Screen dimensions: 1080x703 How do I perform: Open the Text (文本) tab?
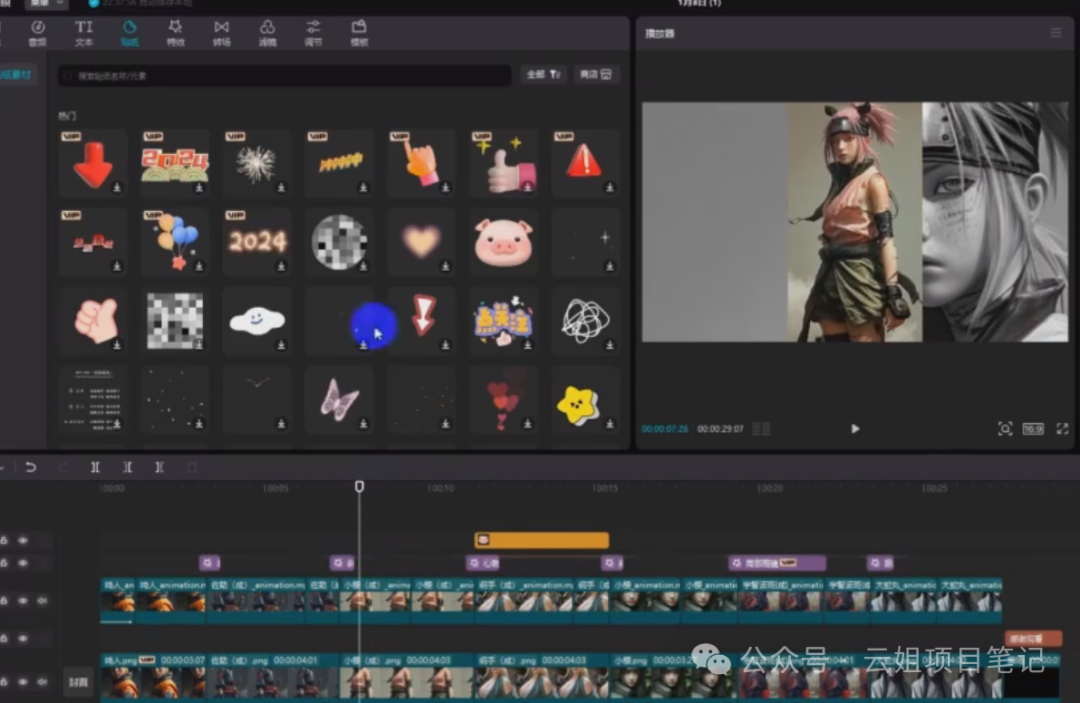(x=83, y=32)
